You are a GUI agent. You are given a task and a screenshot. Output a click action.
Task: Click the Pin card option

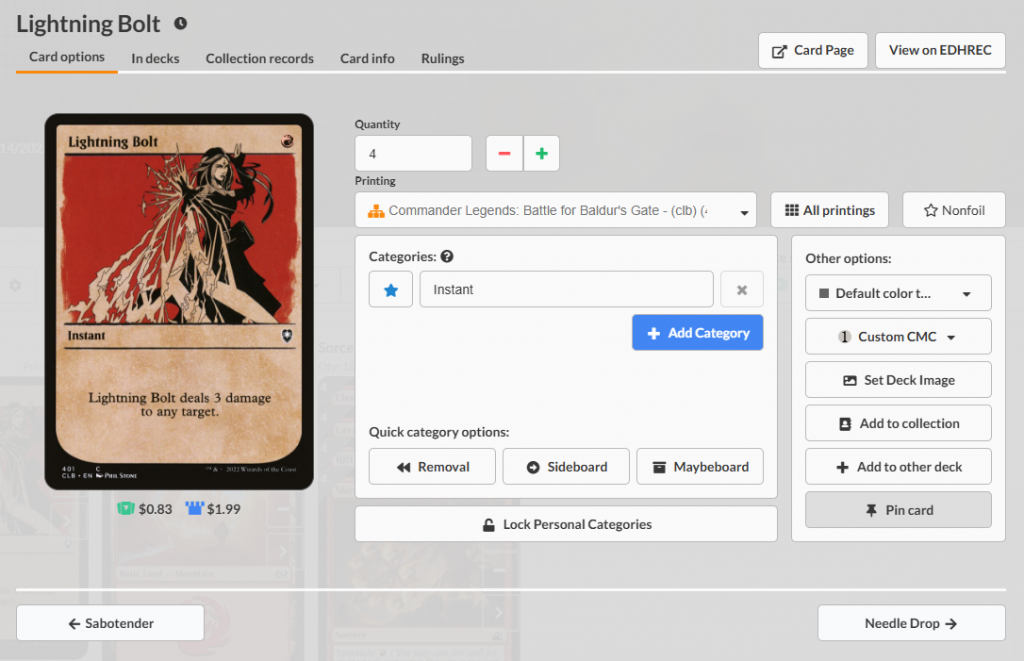tap(897, 509)
